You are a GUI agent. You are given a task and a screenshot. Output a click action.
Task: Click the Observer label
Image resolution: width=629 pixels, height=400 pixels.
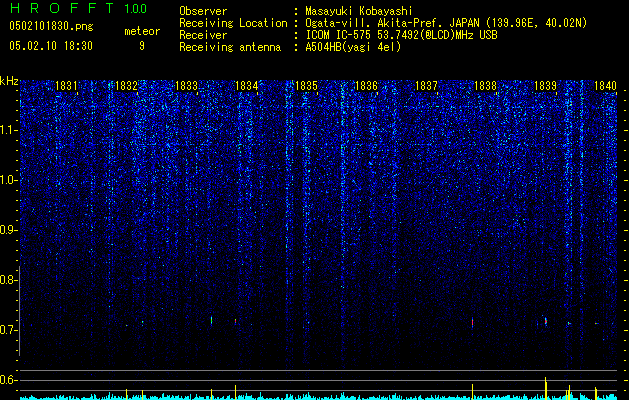coord(203,11)
